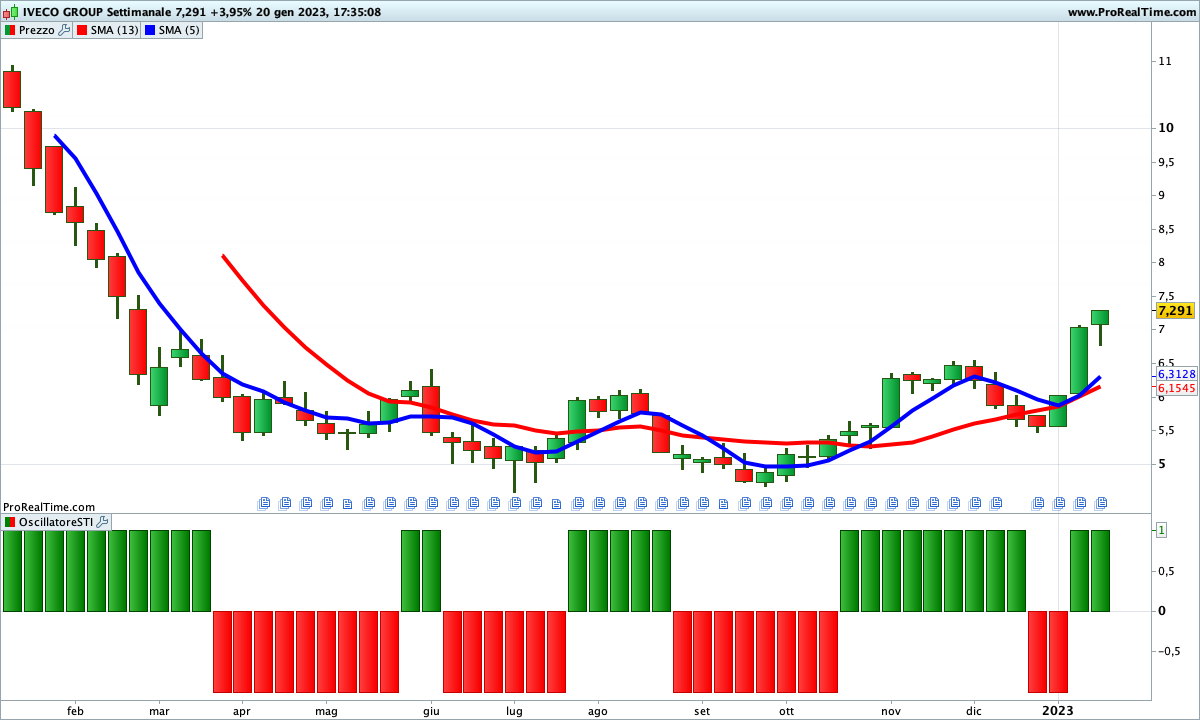The width and height of the screenshot is (1200, 720).
Task: Click the 'feb' label on the time axis
Action: pos(75,711)
